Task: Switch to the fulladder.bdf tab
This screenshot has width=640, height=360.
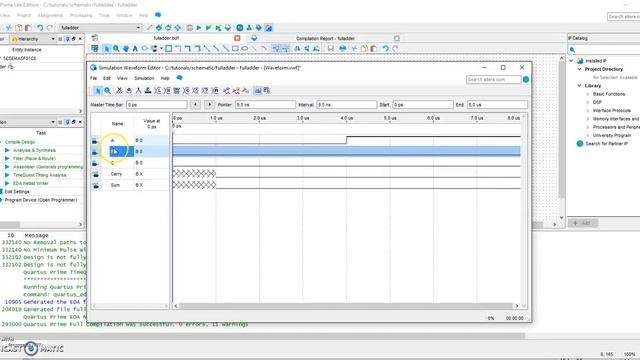Action: tap(166, 38)
